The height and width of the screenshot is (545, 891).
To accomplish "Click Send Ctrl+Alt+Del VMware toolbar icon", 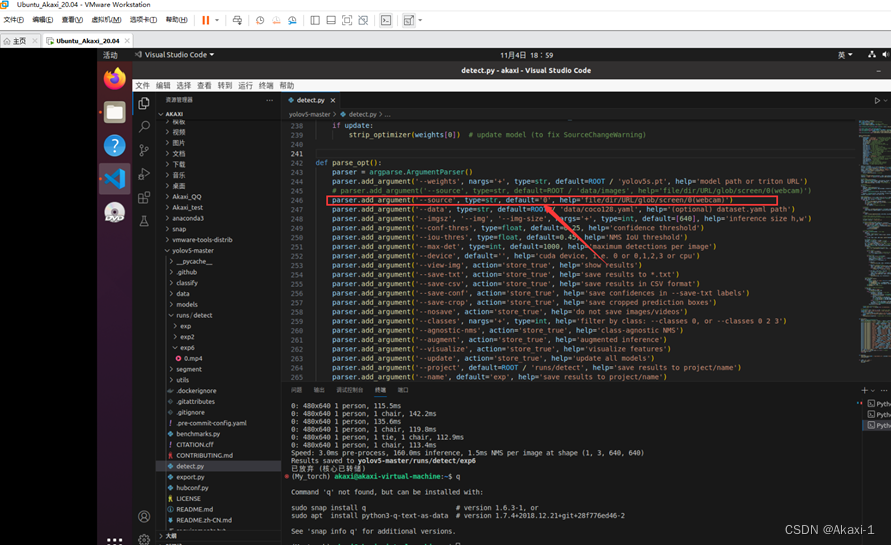I will [x=238, y=20].
